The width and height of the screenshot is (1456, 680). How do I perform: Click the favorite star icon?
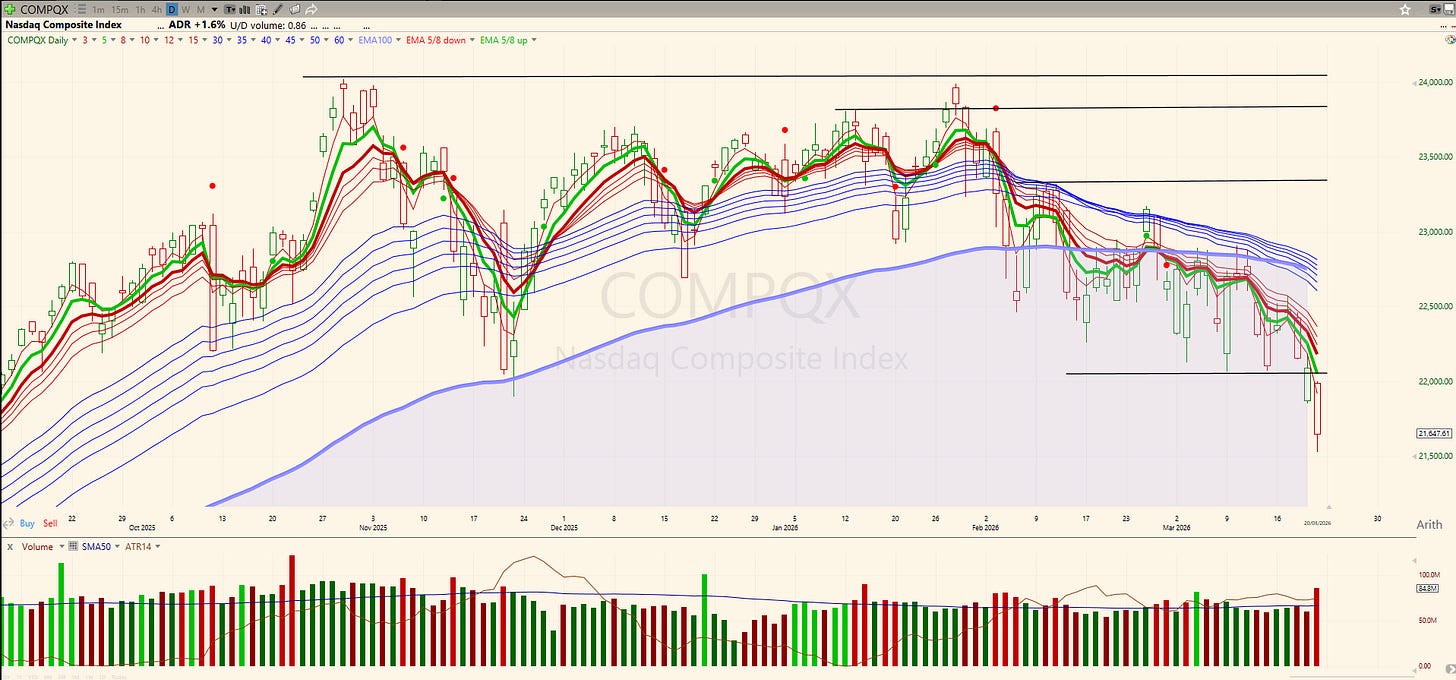[1405, 9]
